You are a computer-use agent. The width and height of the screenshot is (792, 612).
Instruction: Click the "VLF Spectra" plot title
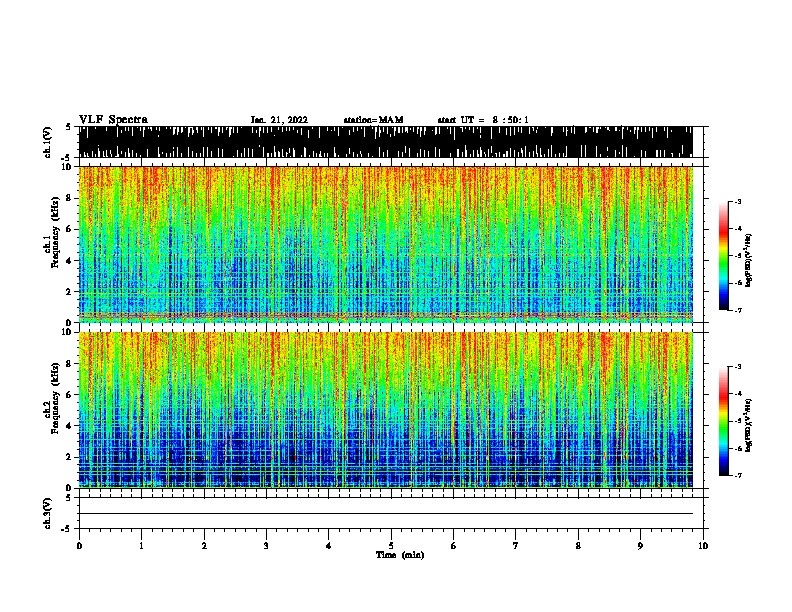point(113,120)
